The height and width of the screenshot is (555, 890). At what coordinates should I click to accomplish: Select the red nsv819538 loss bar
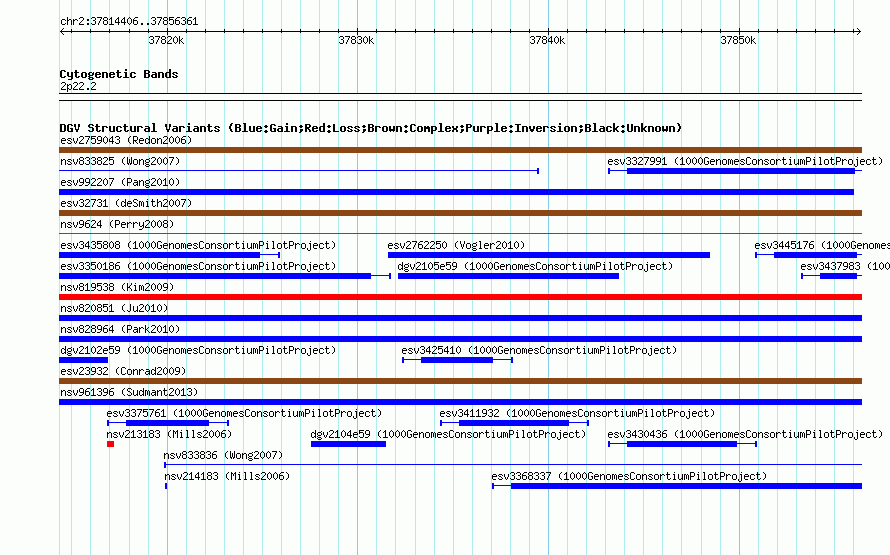pyautogui.click(x=460, y=297)
